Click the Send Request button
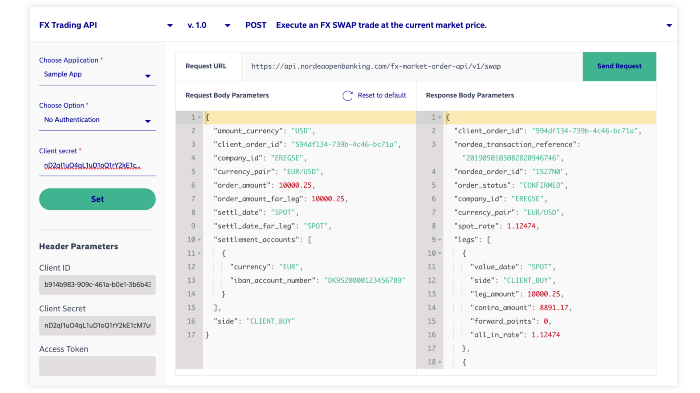Viewport: 700px width, 393px height. pos(619,66)
